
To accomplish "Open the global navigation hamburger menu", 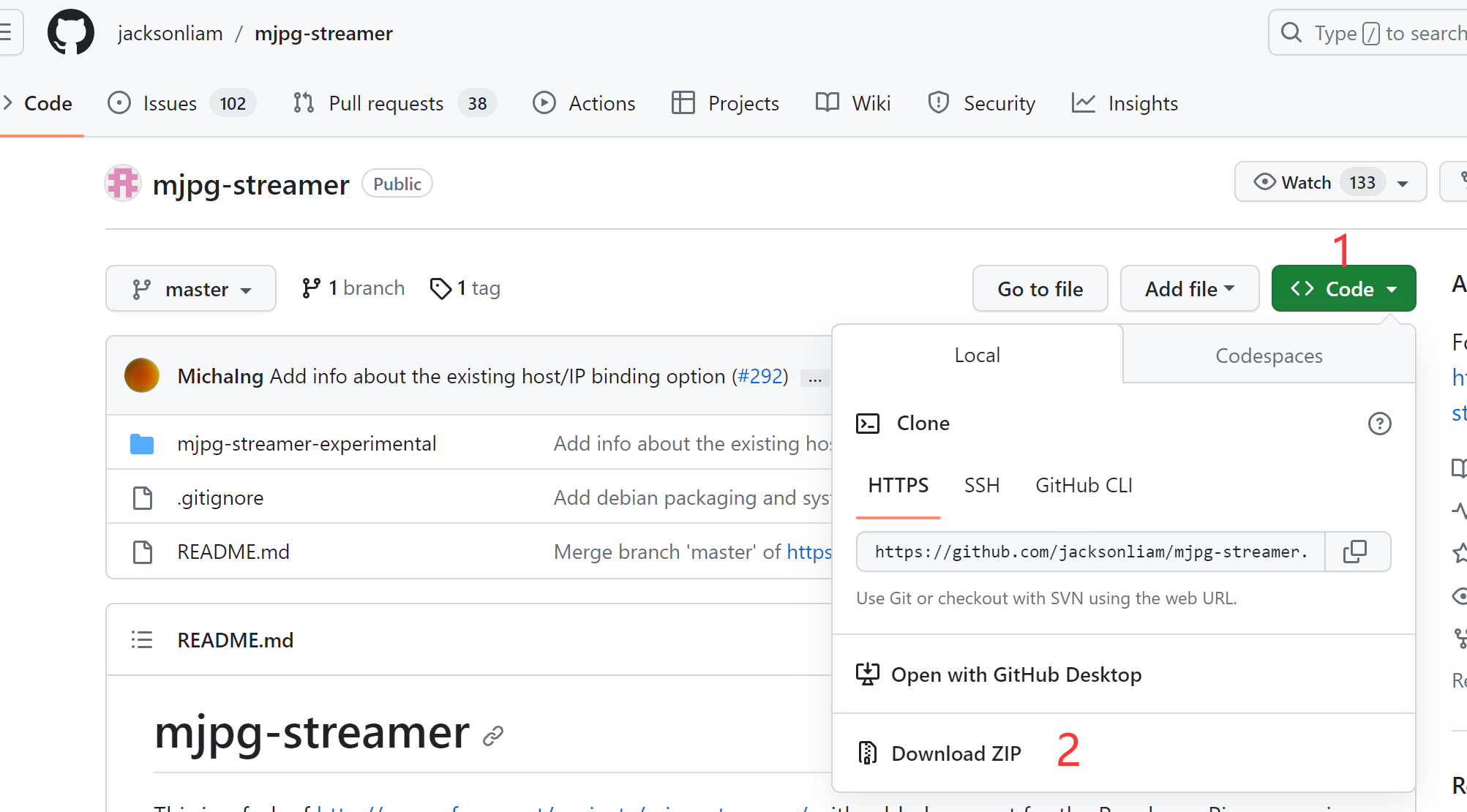I will tap(7, 33).
